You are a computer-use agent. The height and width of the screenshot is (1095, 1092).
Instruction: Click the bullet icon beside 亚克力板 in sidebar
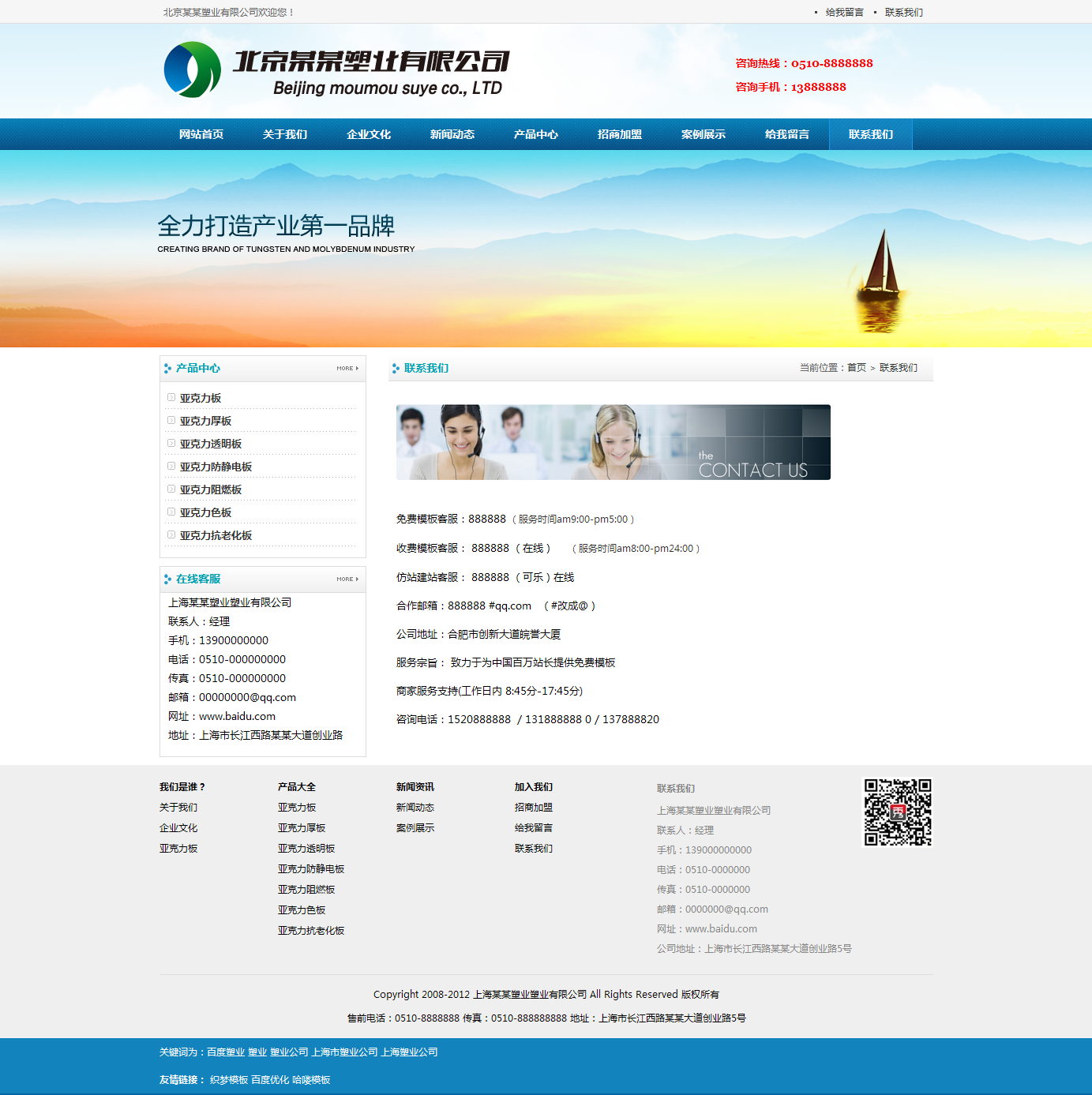coord(171,398)
